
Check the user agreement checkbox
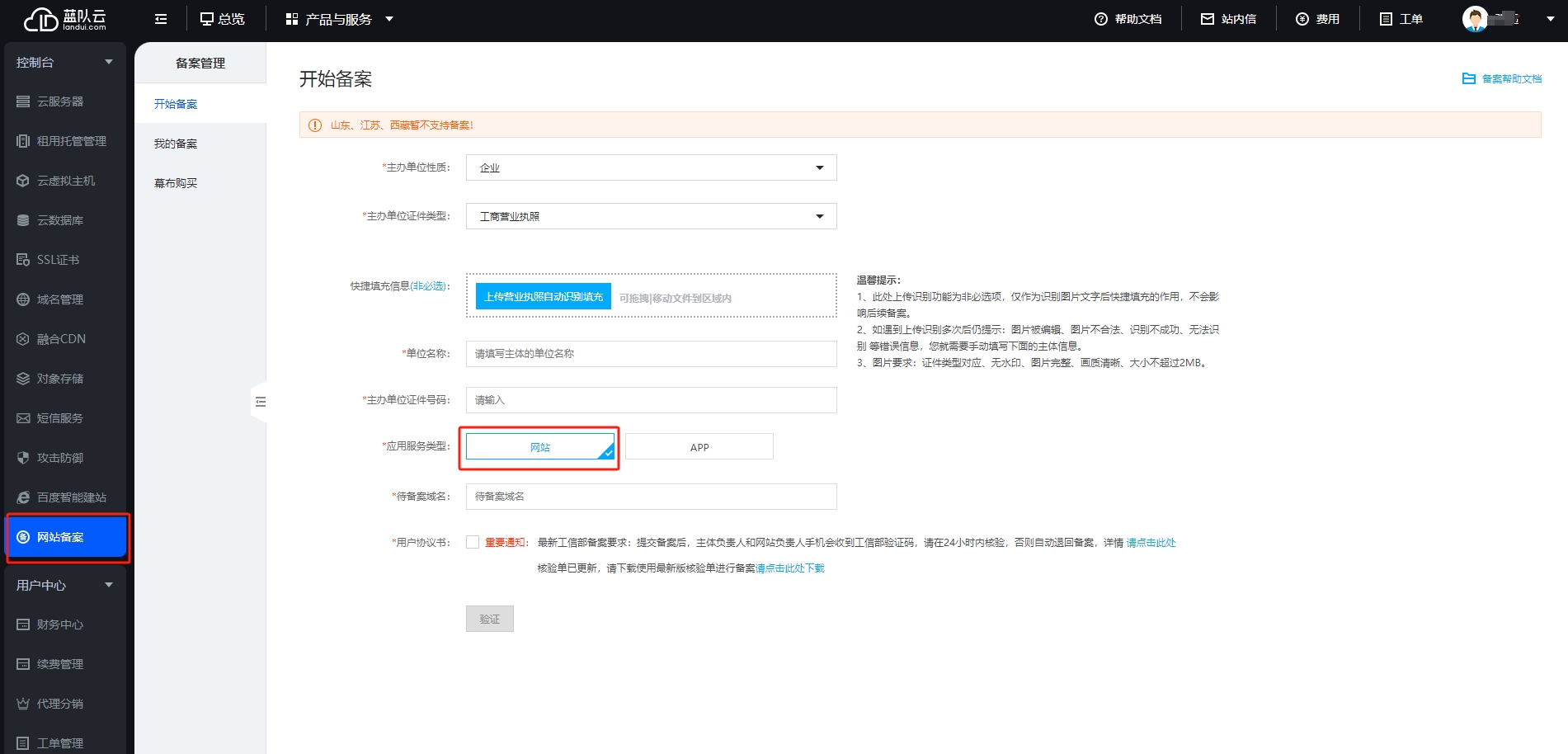tap(473, 542)
